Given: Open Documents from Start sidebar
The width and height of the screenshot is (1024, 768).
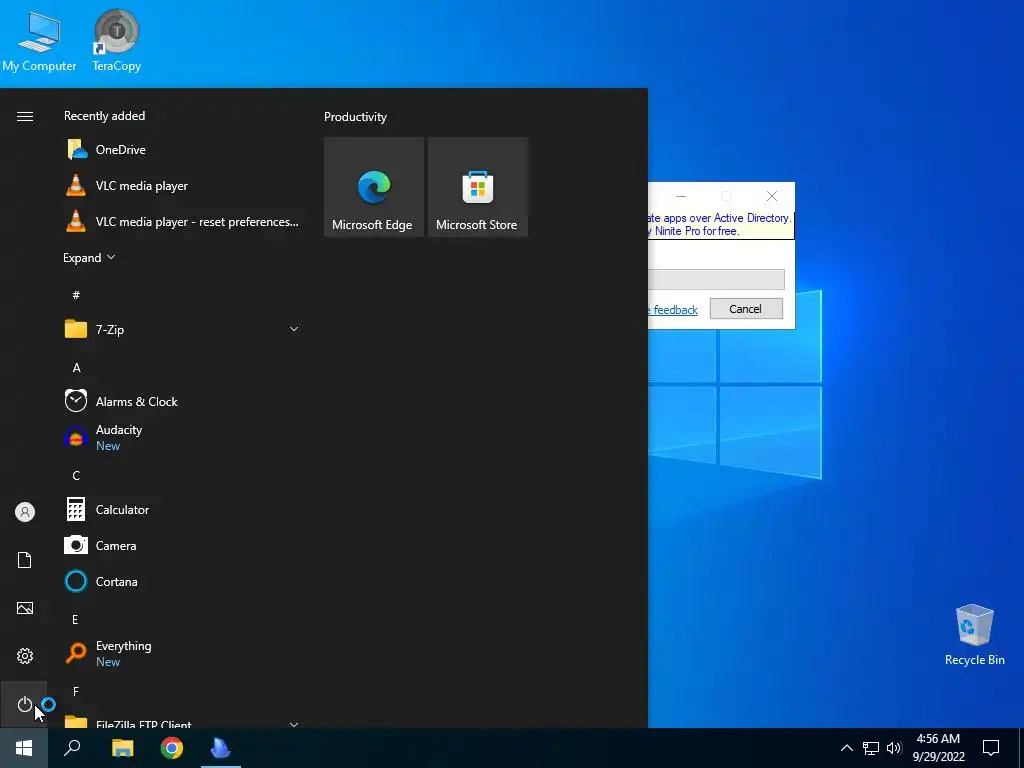Looking at the screenshot, I should point(25,560).
